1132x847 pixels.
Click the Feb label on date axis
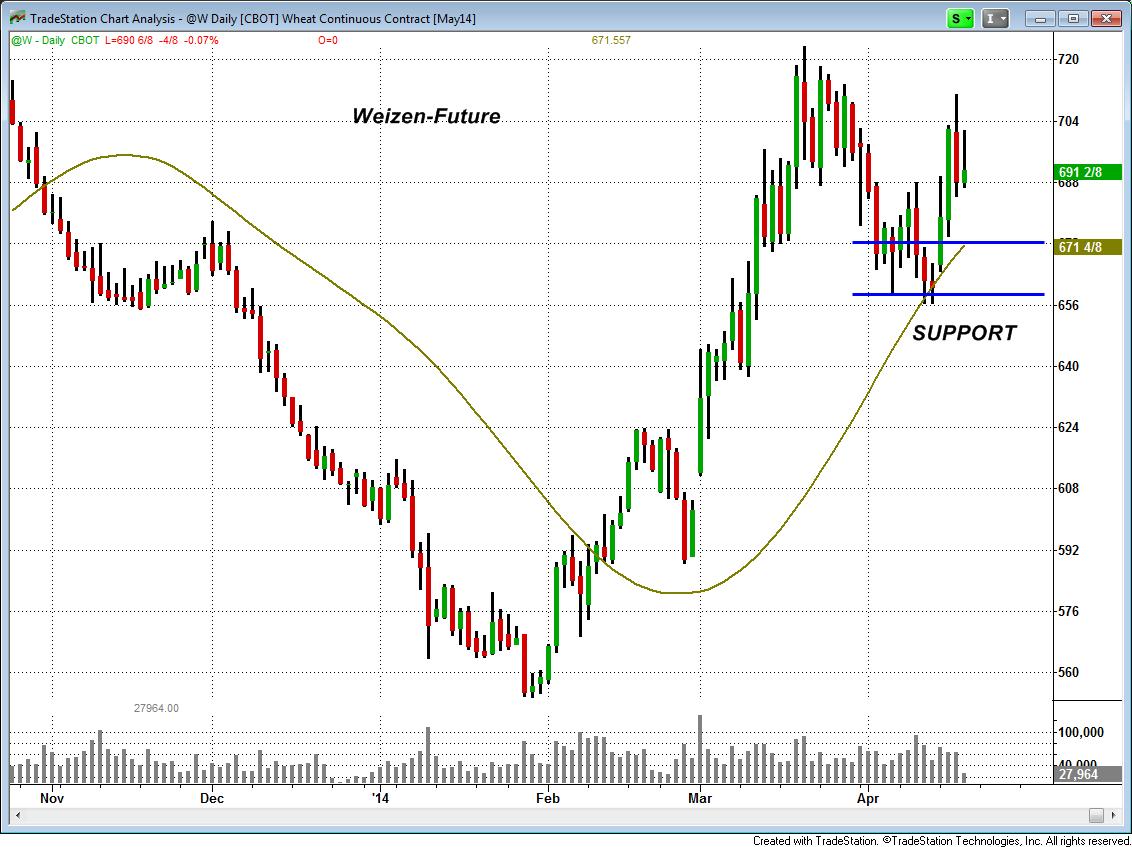click(546, 798)
